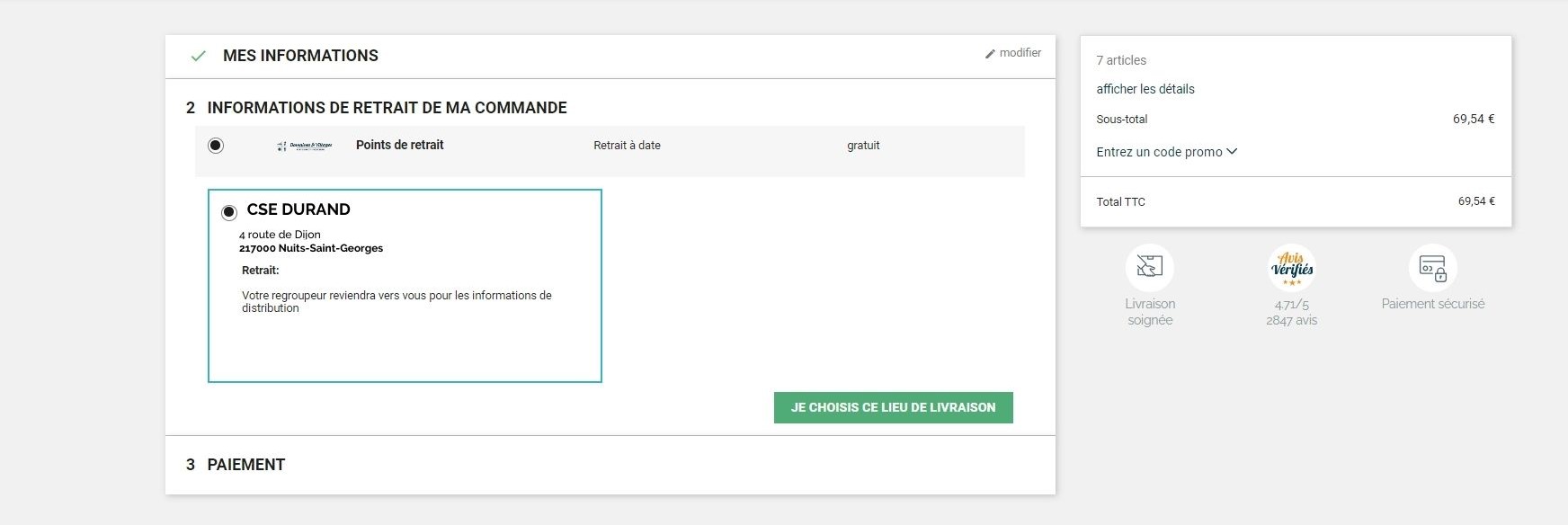
Task: Open the Mes Informations section header
Action: [300, 56]
